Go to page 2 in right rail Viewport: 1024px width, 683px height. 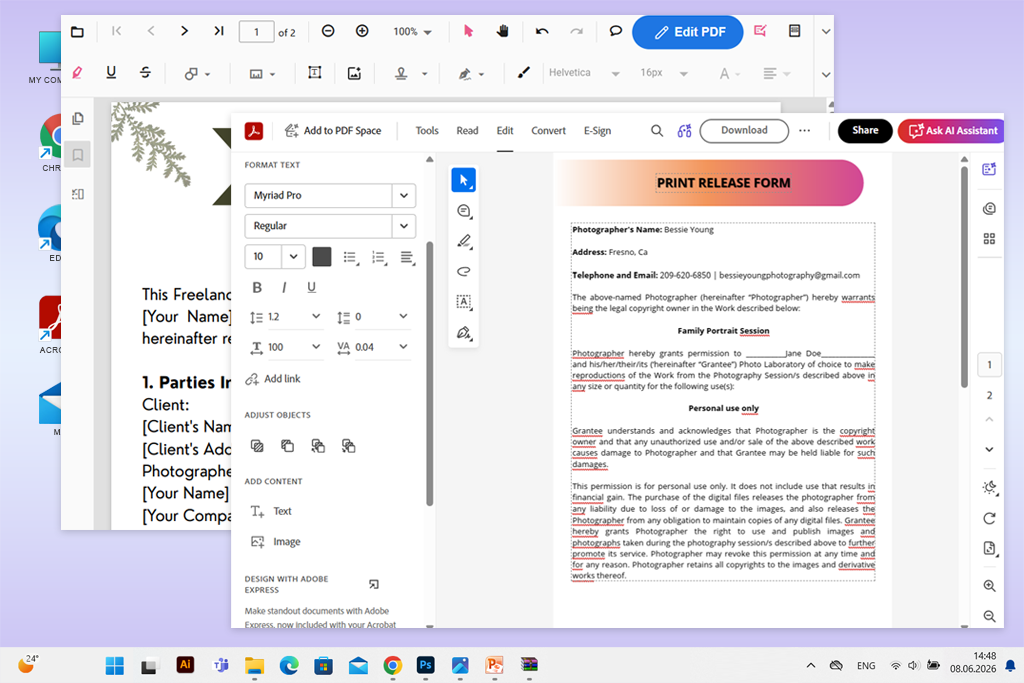point(989,395)
